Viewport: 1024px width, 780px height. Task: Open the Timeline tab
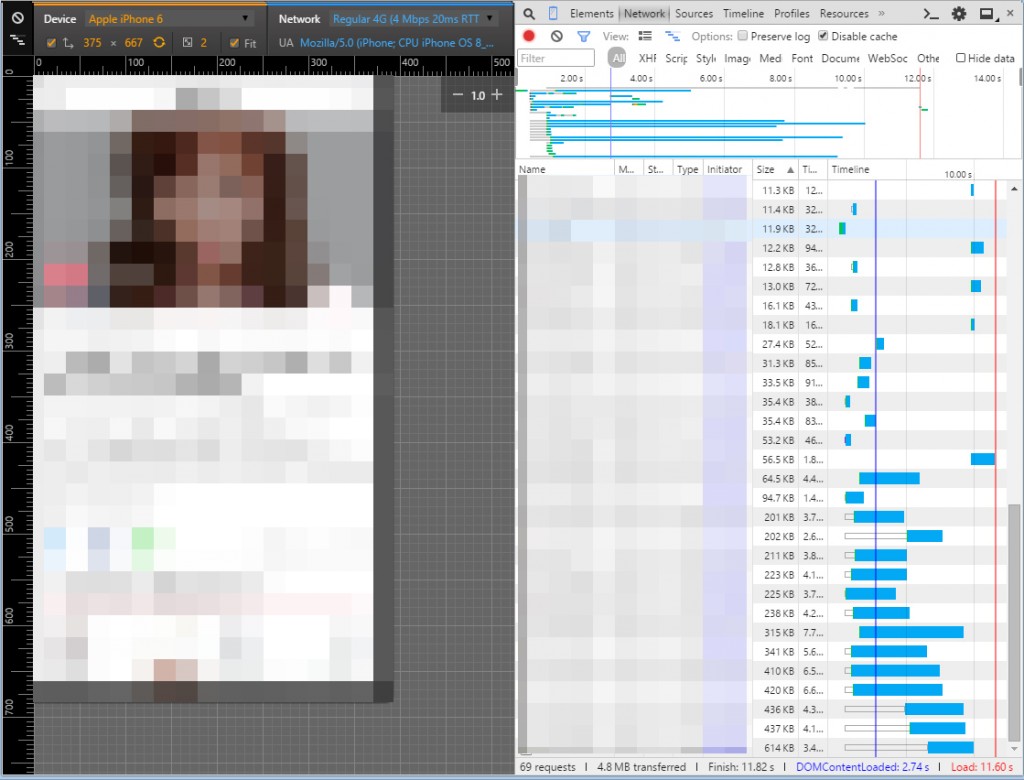point(743,14)
